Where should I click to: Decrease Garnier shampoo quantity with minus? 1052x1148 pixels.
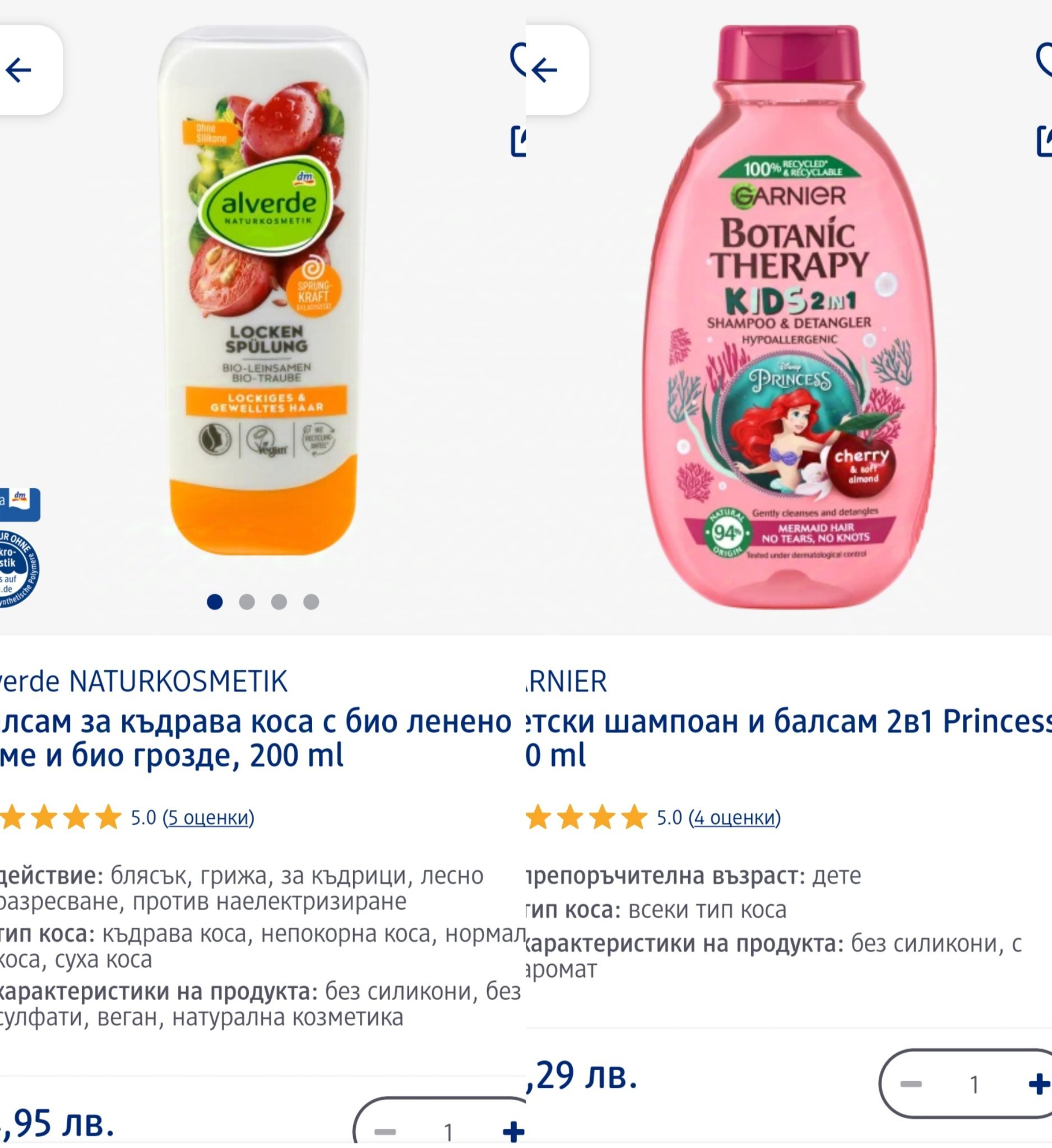pyautogui.click(x=911, y=1084)
